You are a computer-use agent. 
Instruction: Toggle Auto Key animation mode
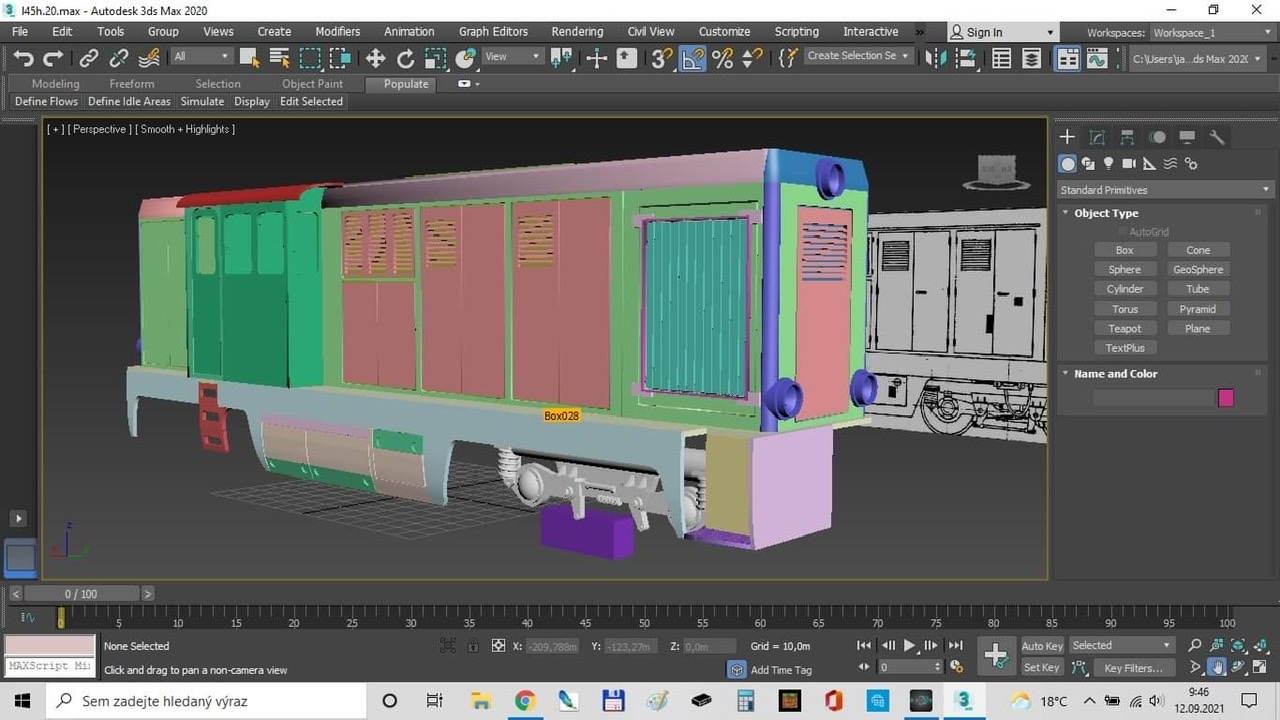coord(1041,646)
